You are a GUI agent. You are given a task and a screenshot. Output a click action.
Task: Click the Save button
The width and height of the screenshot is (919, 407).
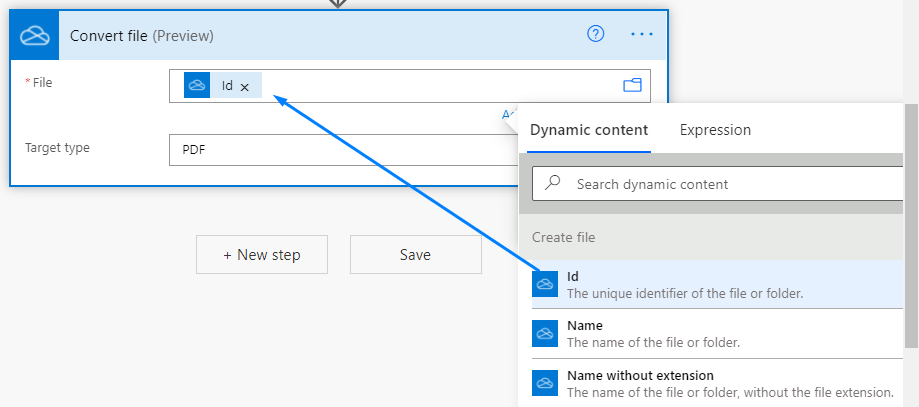416,255
